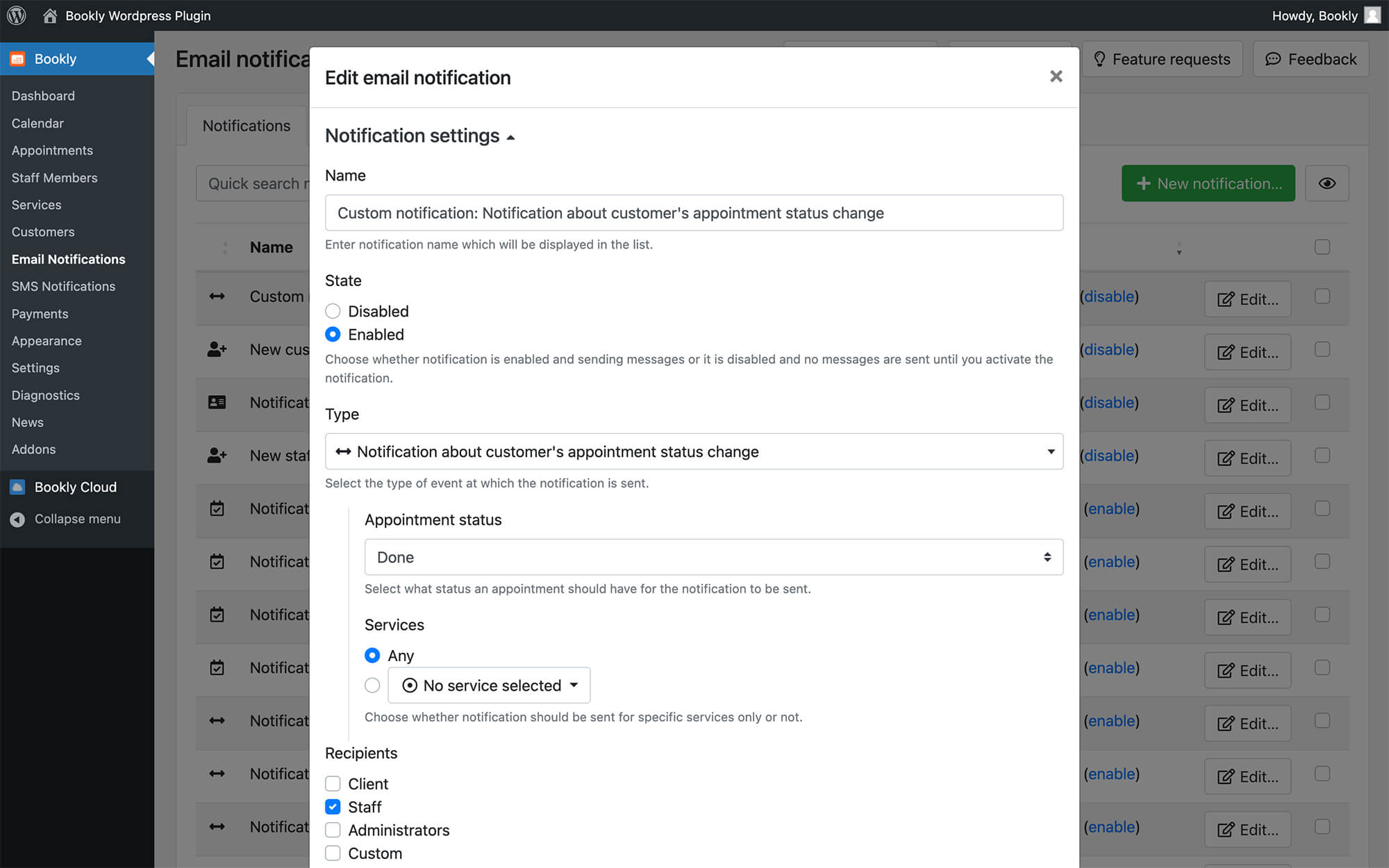Image resolution: width=1389 pixels, height=868 pixels.
Task: Select the Enabled state radio button
Action: (x=333, y=334)
